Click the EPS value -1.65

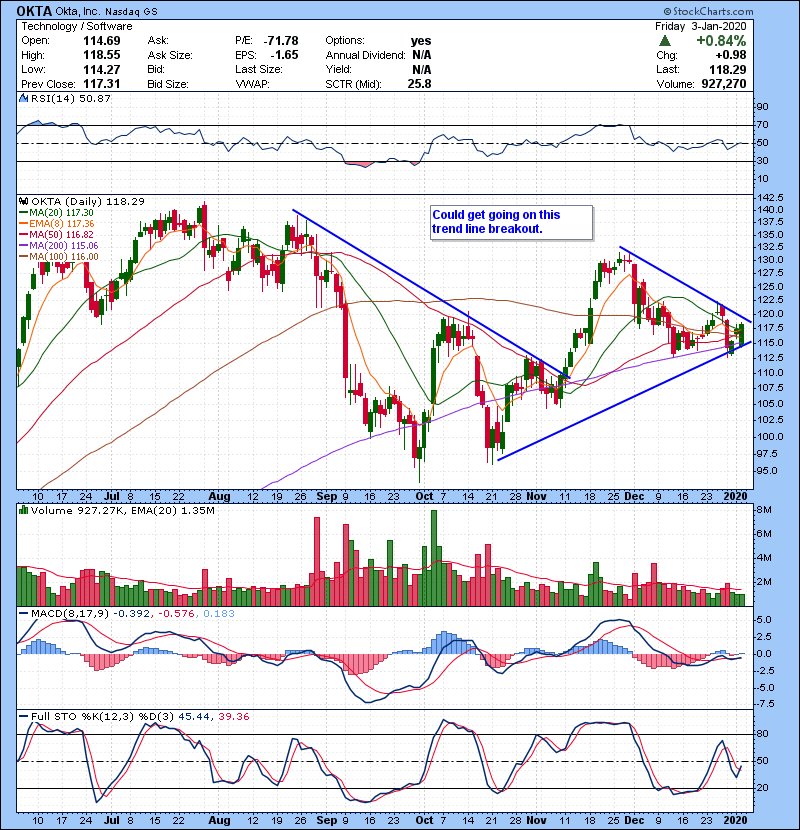pyautogui.click(x=285, y=55)
